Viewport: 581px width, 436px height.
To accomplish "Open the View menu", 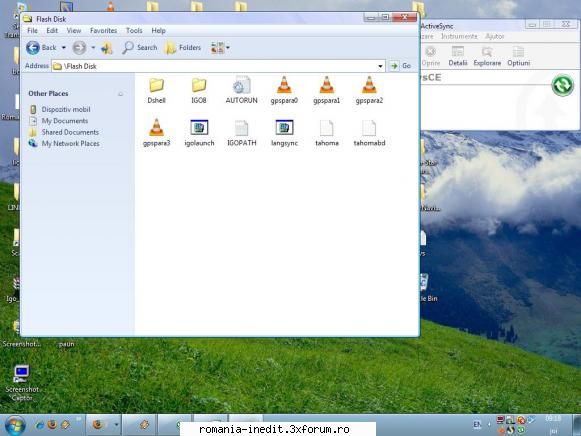I will tap(74, 31).
